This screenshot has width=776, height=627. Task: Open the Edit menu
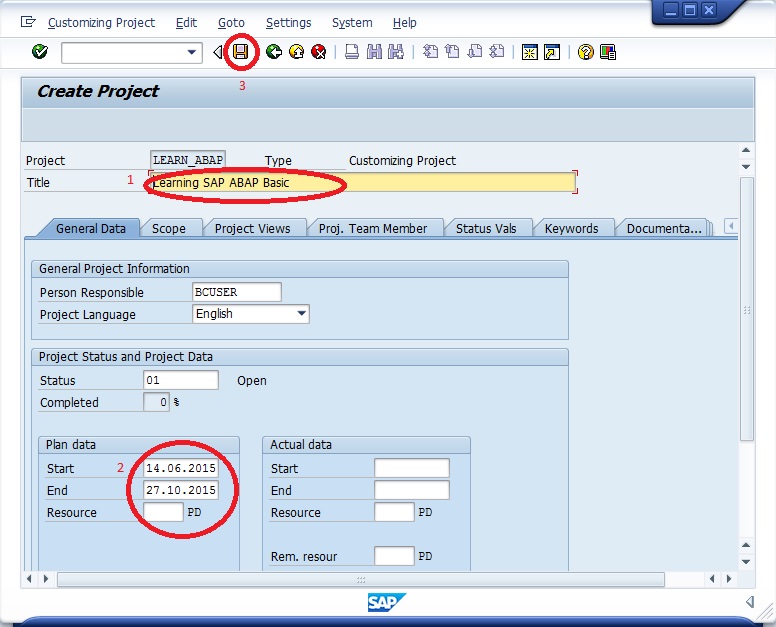coord(186,23)
